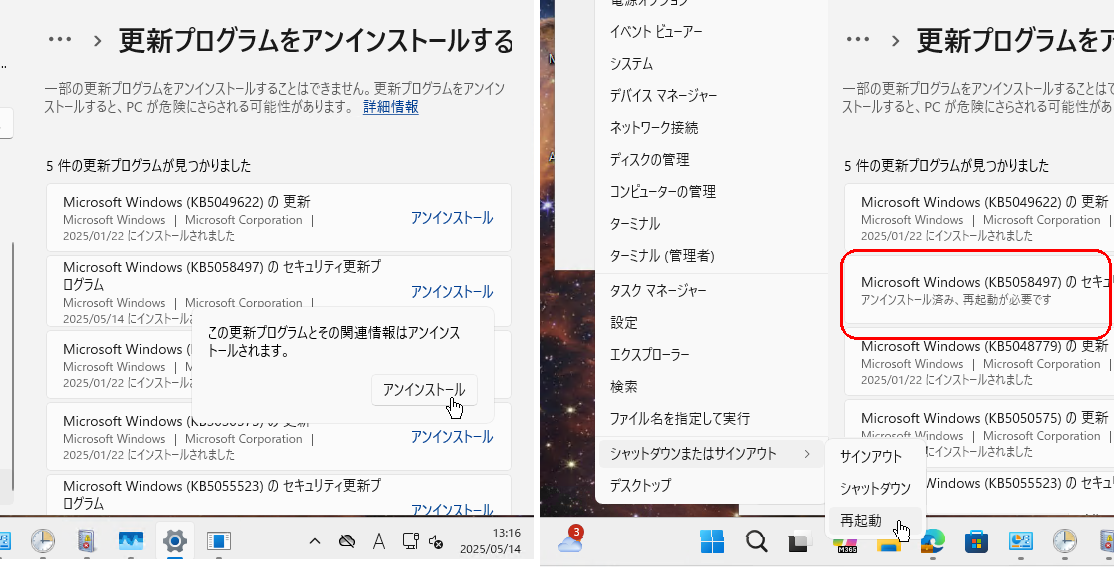This screenshot has width=1114, height=570.
Task: Expand シャットダウンまたはサインアウト submenu arrow
Action: pos(807,453)
